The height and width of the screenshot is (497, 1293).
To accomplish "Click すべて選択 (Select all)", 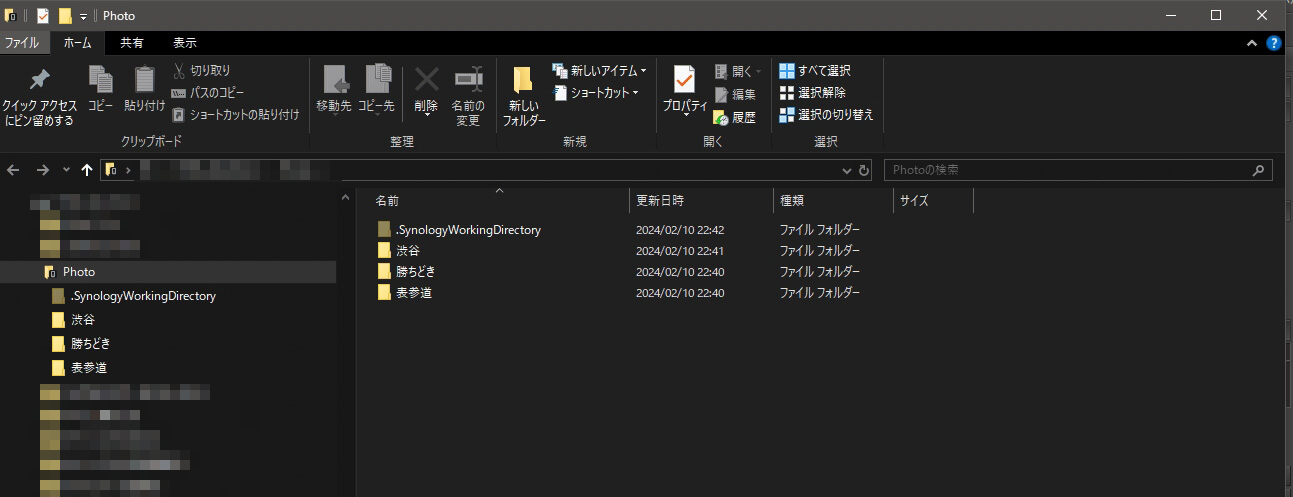I will point(815,71).
